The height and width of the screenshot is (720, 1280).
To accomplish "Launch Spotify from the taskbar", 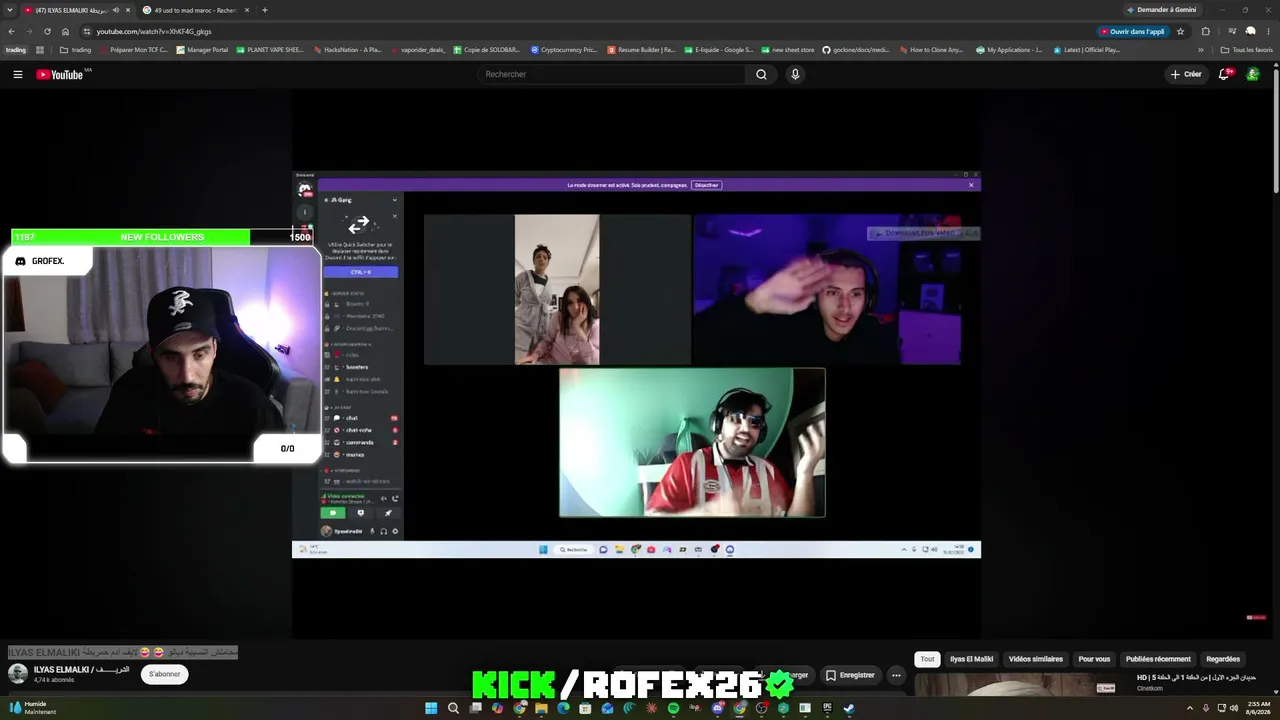I will 673,708.
